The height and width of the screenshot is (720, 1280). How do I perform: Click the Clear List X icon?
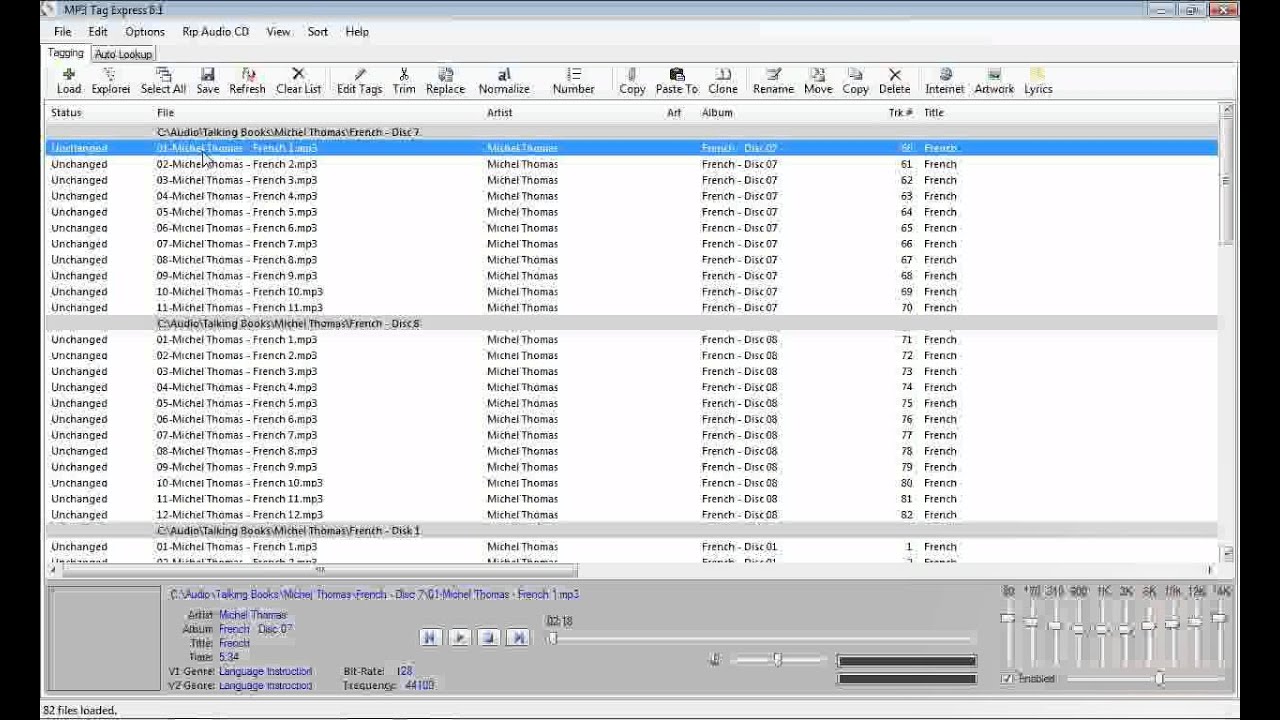tap(298, 81)
